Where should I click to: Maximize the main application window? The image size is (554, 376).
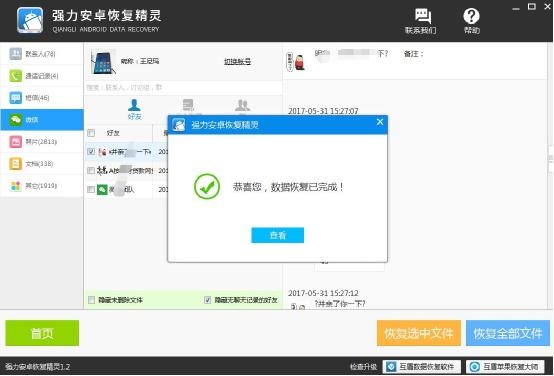click(531, 6)
